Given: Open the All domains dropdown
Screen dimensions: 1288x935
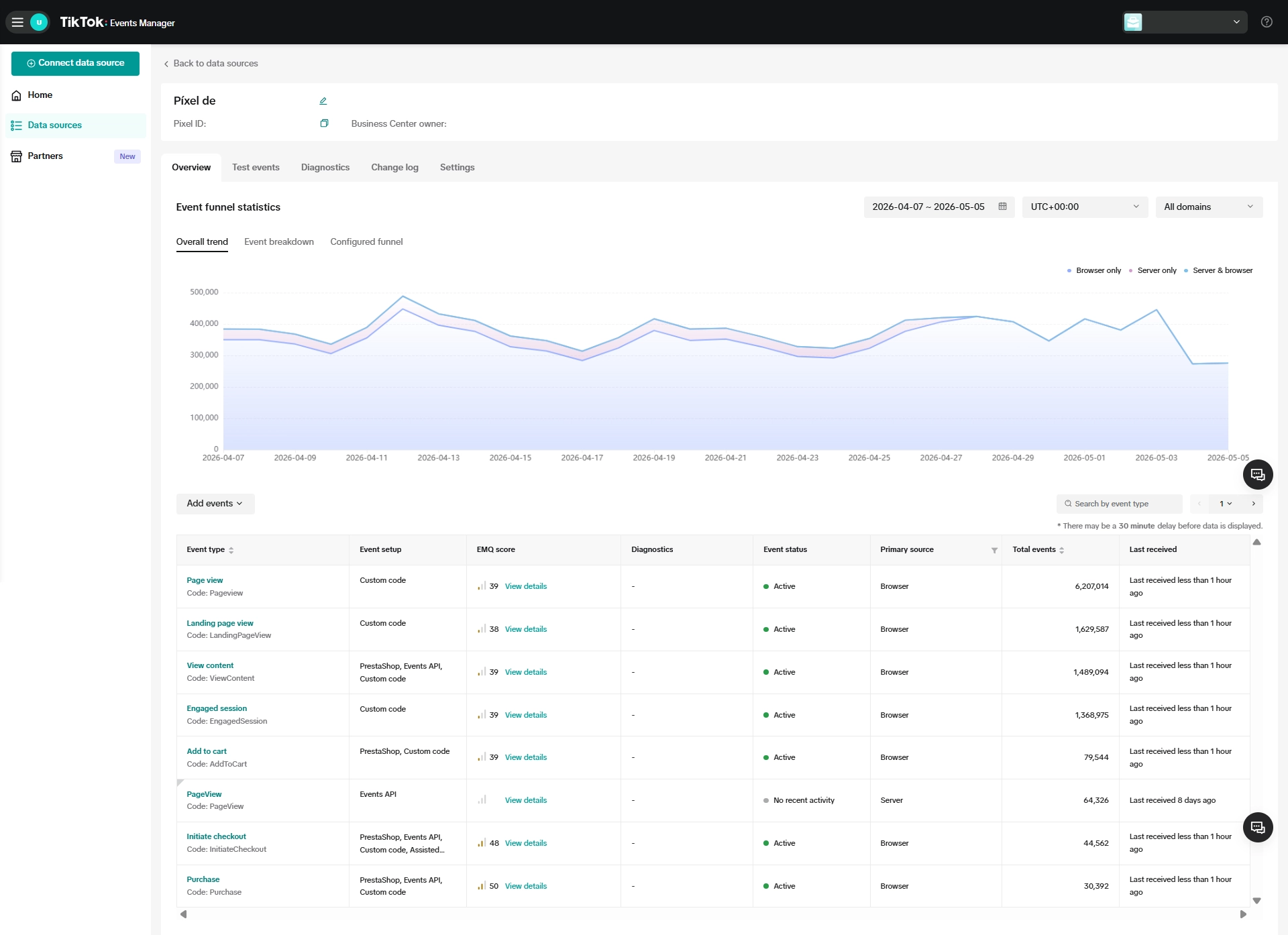Looking at the screenshot, I should (x=1209, y=207).
